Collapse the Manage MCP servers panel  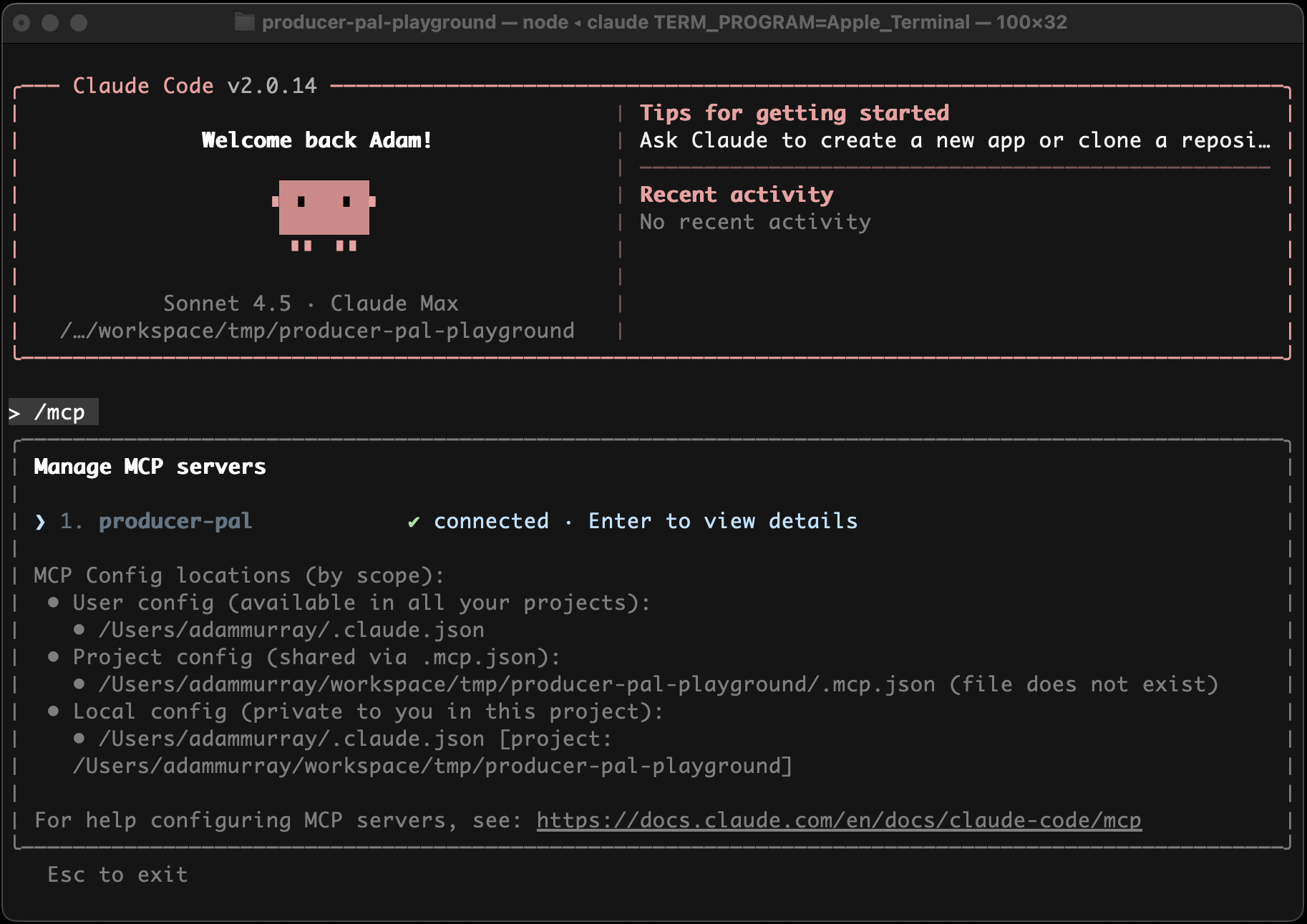(150, 466)
